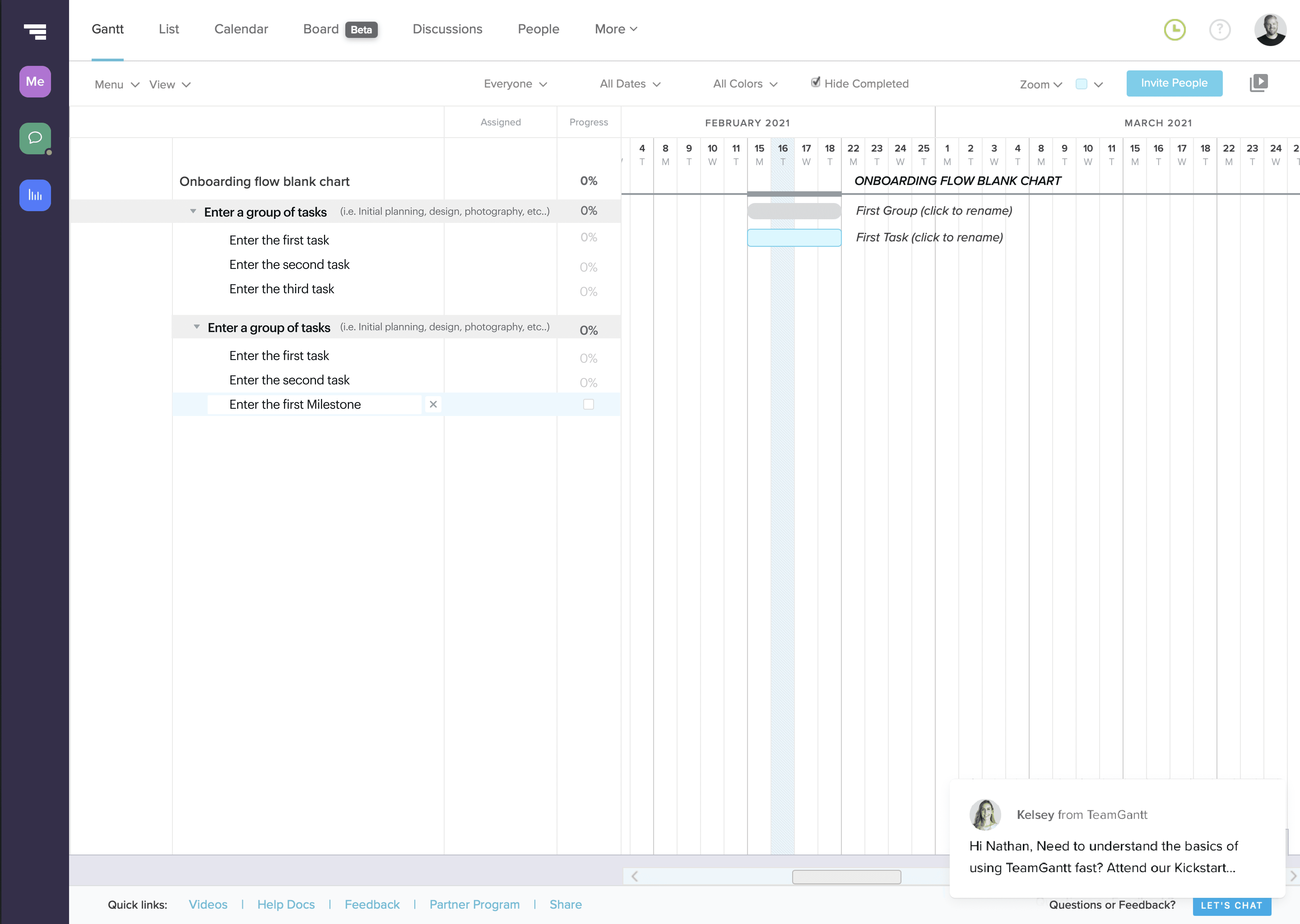
Task: Collapse the second group of tasks
Action: [x=196, y=327]
